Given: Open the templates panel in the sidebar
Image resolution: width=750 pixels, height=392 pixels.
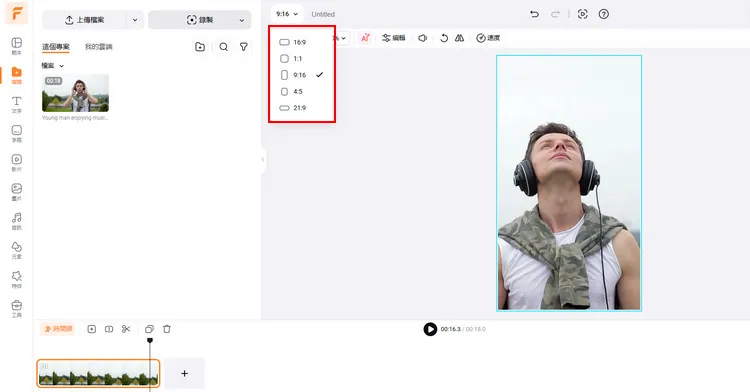Looking at the screenshot, I should click(16, 46).
